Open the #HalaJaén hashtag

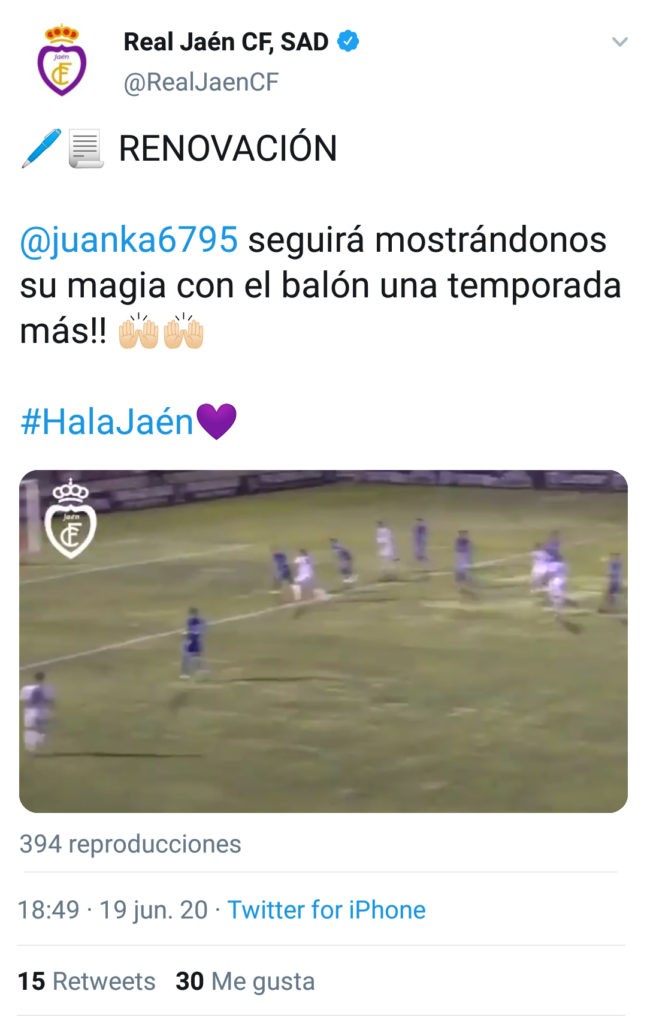click(x=107, y=421)
